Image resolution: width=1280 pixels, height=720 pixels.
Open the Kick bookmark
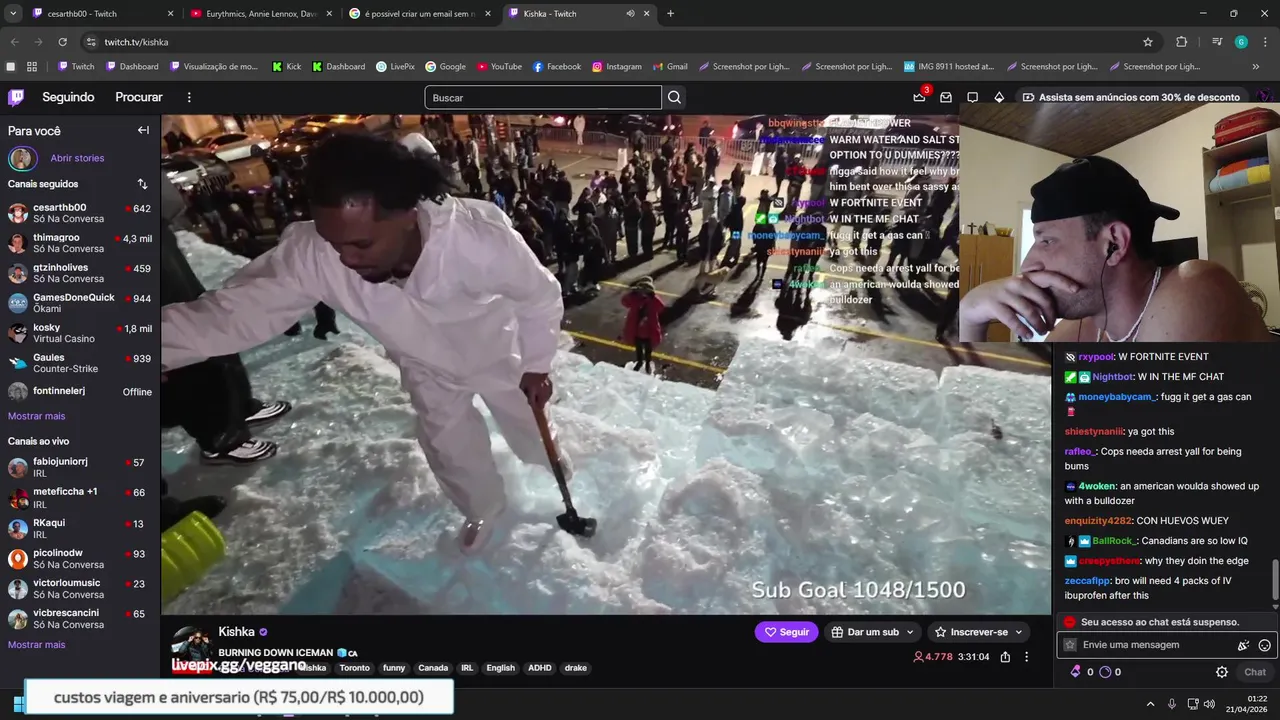[x=286, y=67]
